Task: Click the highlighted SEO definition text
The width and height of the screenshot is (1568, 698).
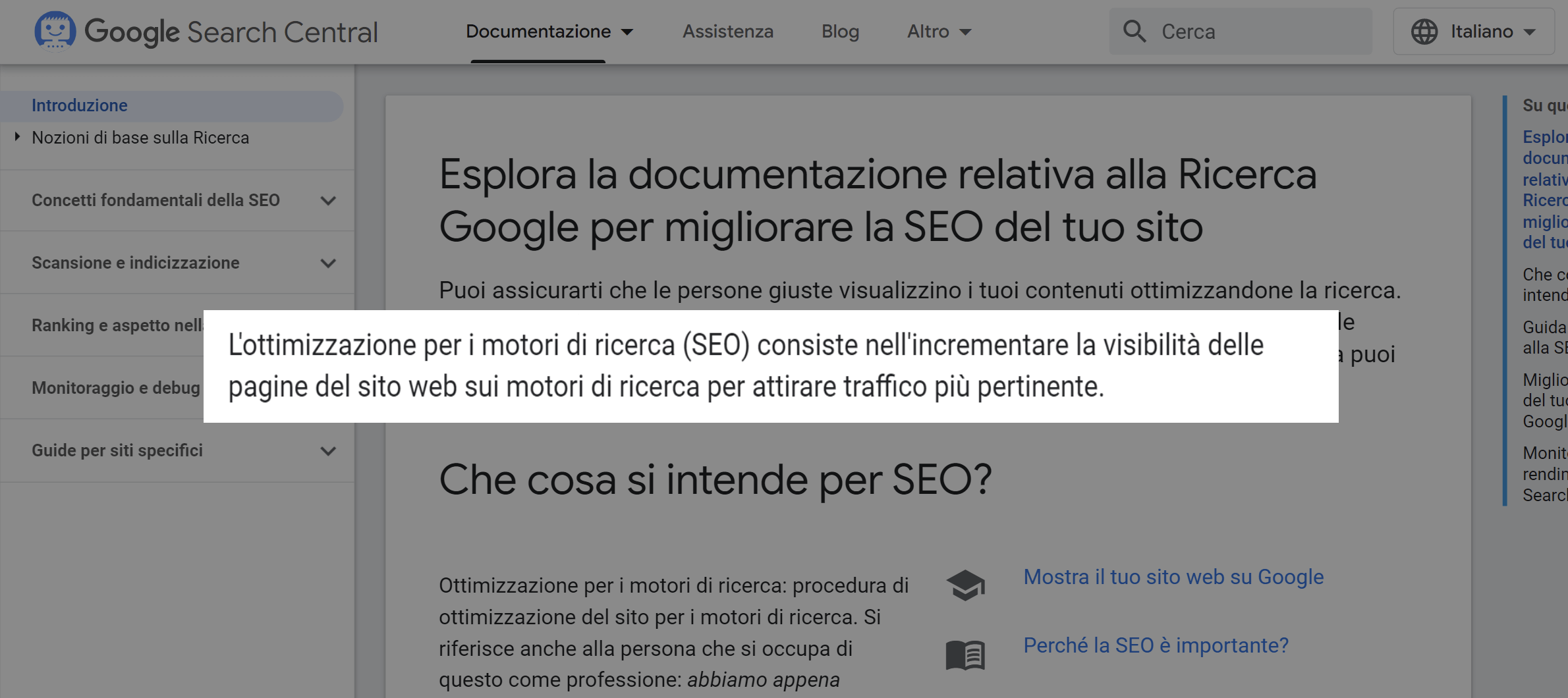Action: [x=746, y=365]
